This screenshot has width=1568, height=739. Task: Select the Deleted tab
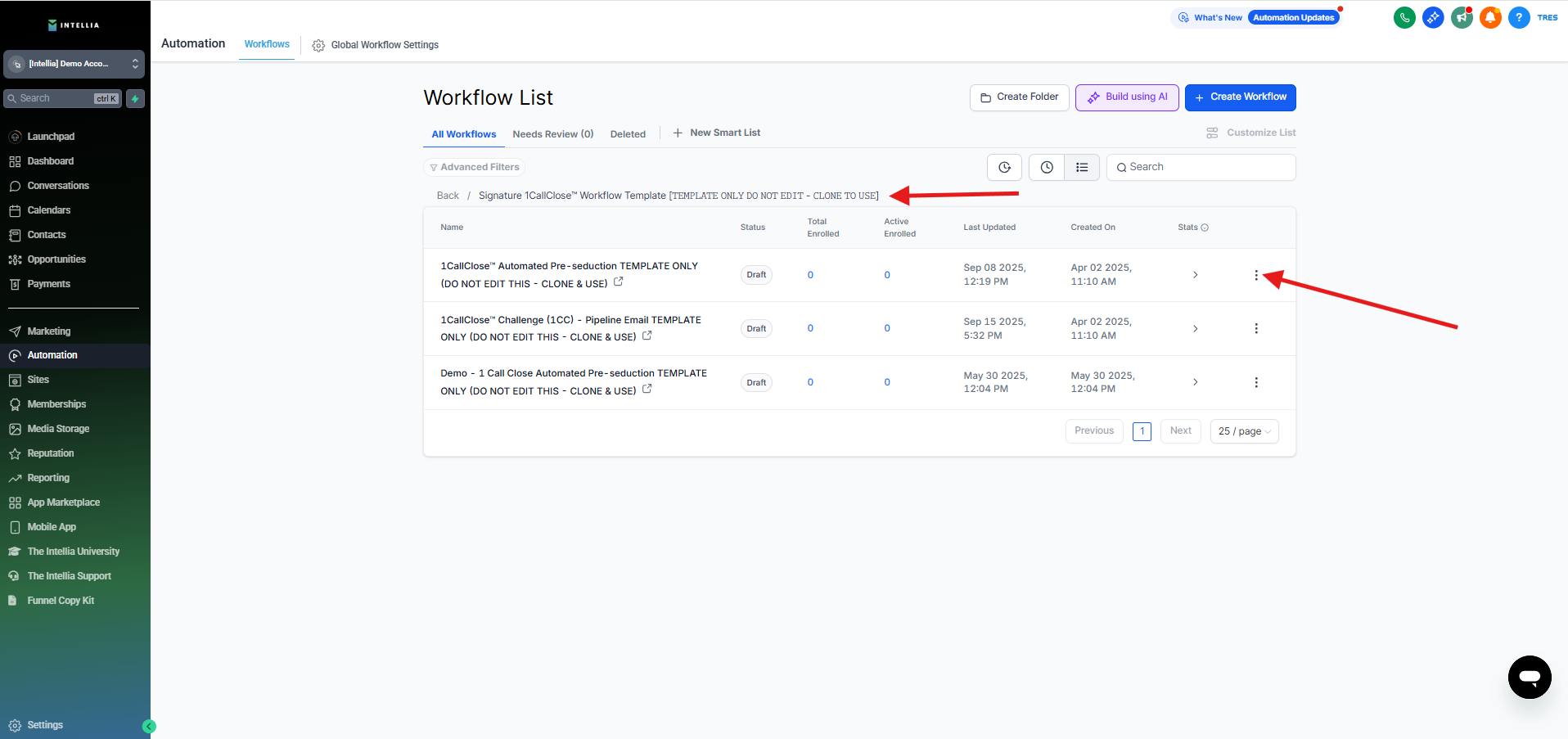click(x=628, y=134)
